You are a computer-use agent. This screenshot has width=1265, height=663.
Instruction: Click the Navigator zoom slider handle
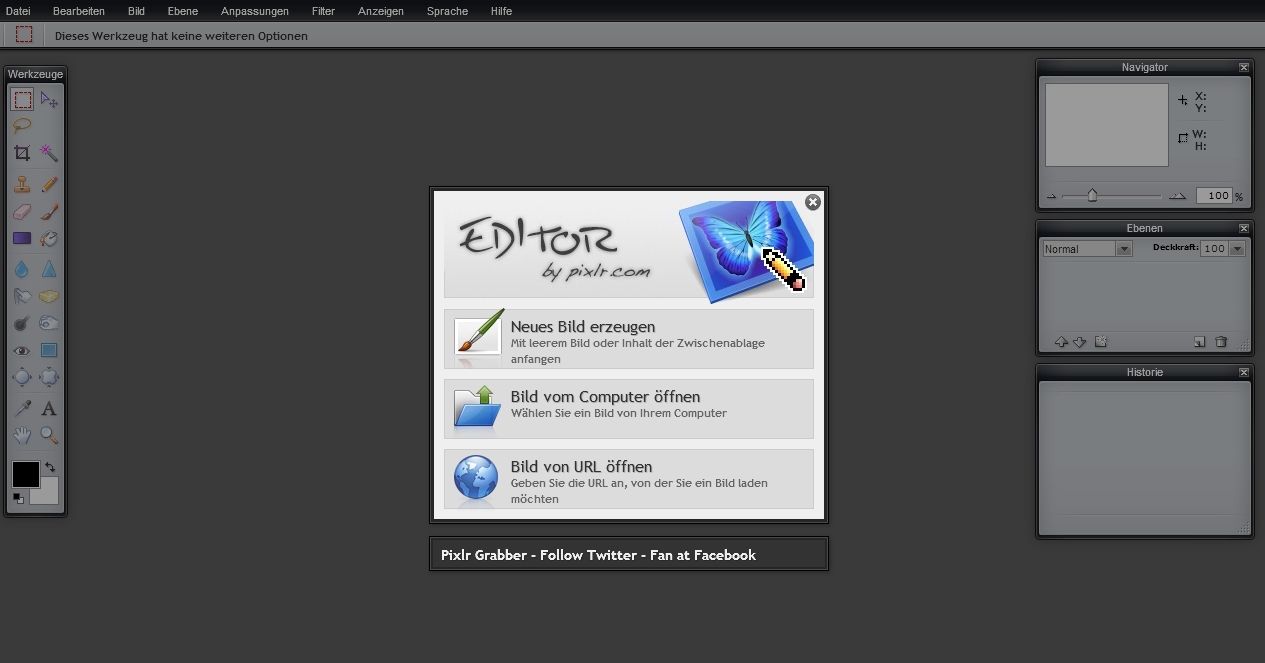(x=1092, y=196)
